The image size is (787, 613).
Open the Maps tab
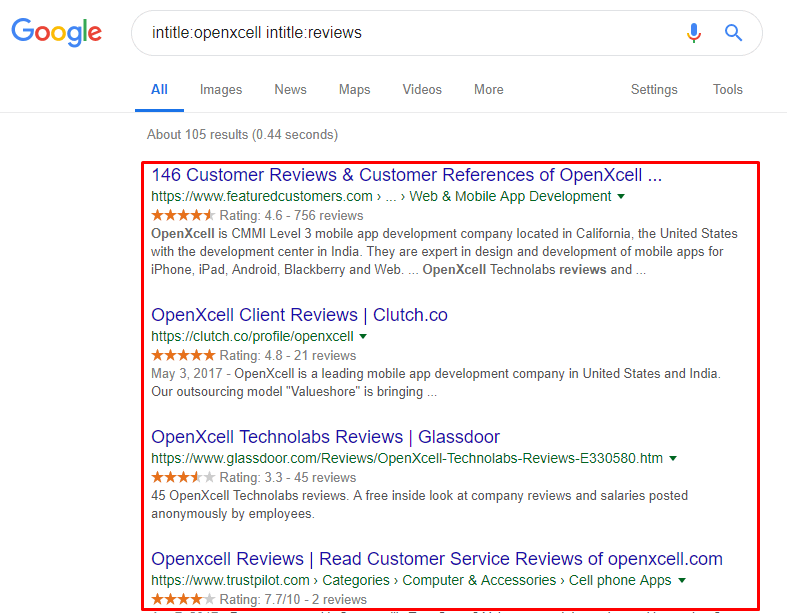click(x=354, y=90)
